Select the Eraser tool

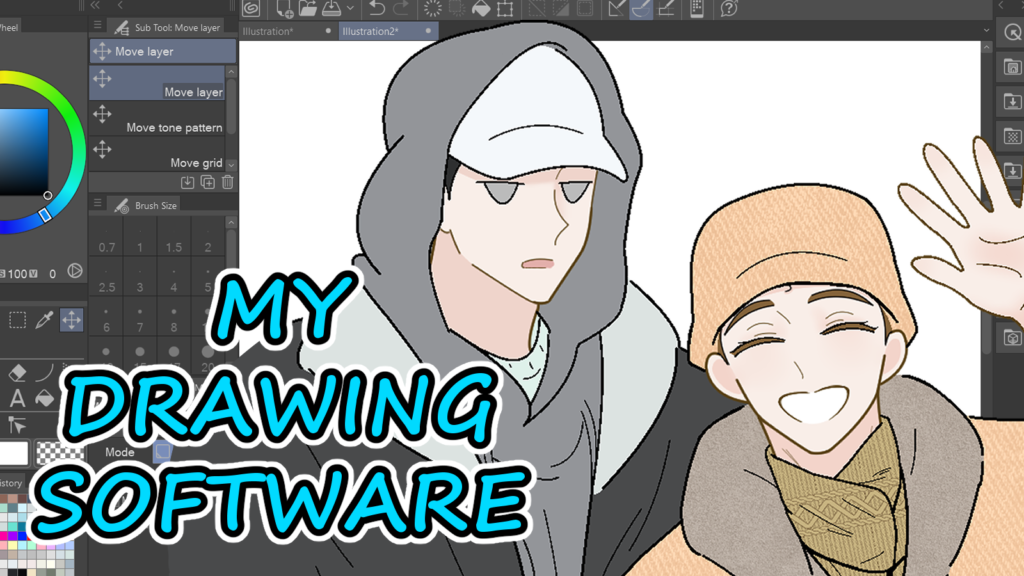(17, 373)
